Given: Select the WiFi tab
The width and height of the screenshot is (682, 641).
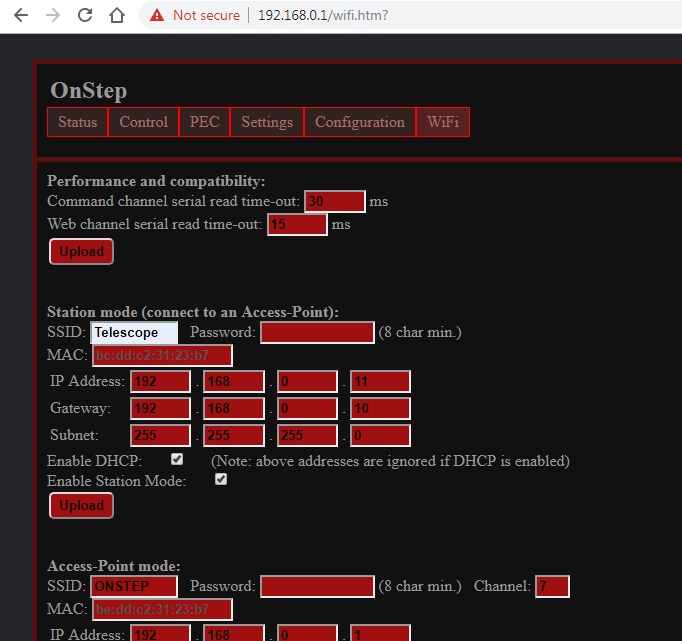Looking at the screenshot, I should pos(443,122).
